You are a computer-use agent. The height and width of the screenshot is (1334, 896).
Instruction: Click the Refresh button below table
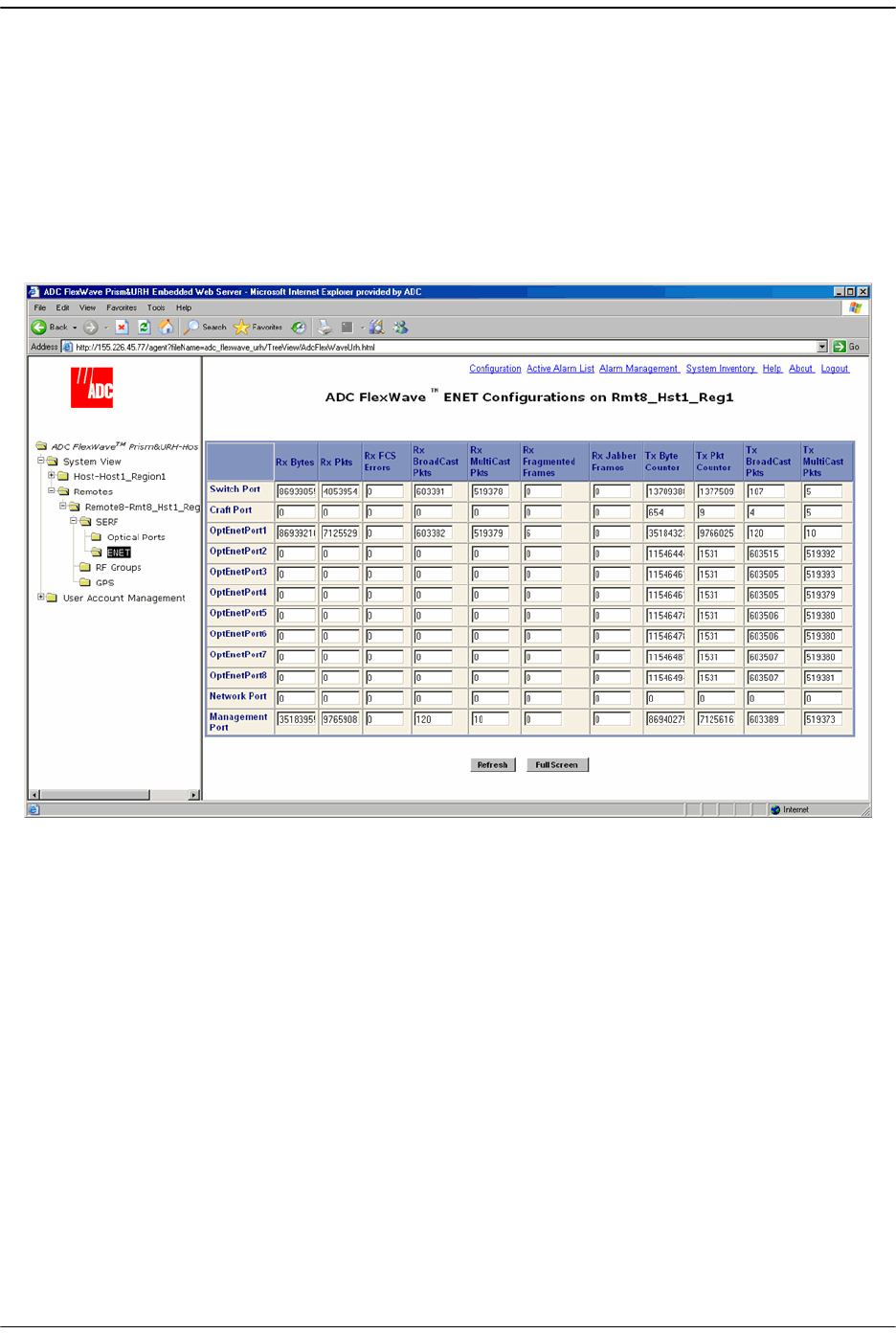493,764
